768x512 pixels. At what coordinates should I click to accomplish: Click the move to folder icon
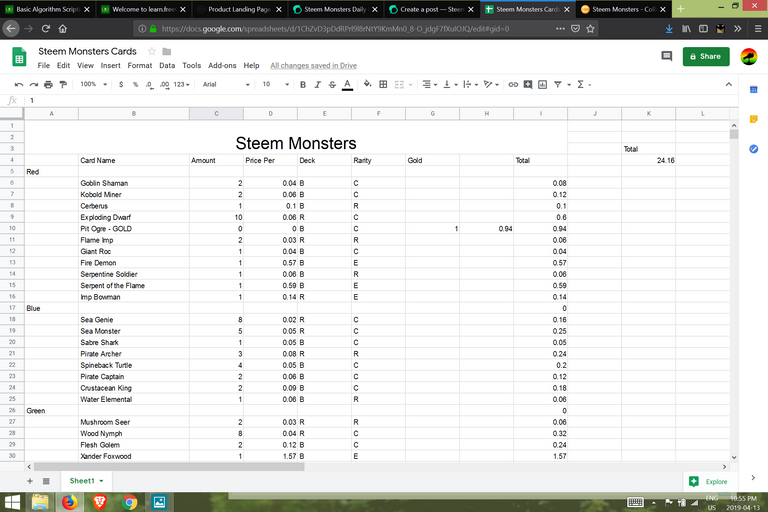click(x=167, y=51)
